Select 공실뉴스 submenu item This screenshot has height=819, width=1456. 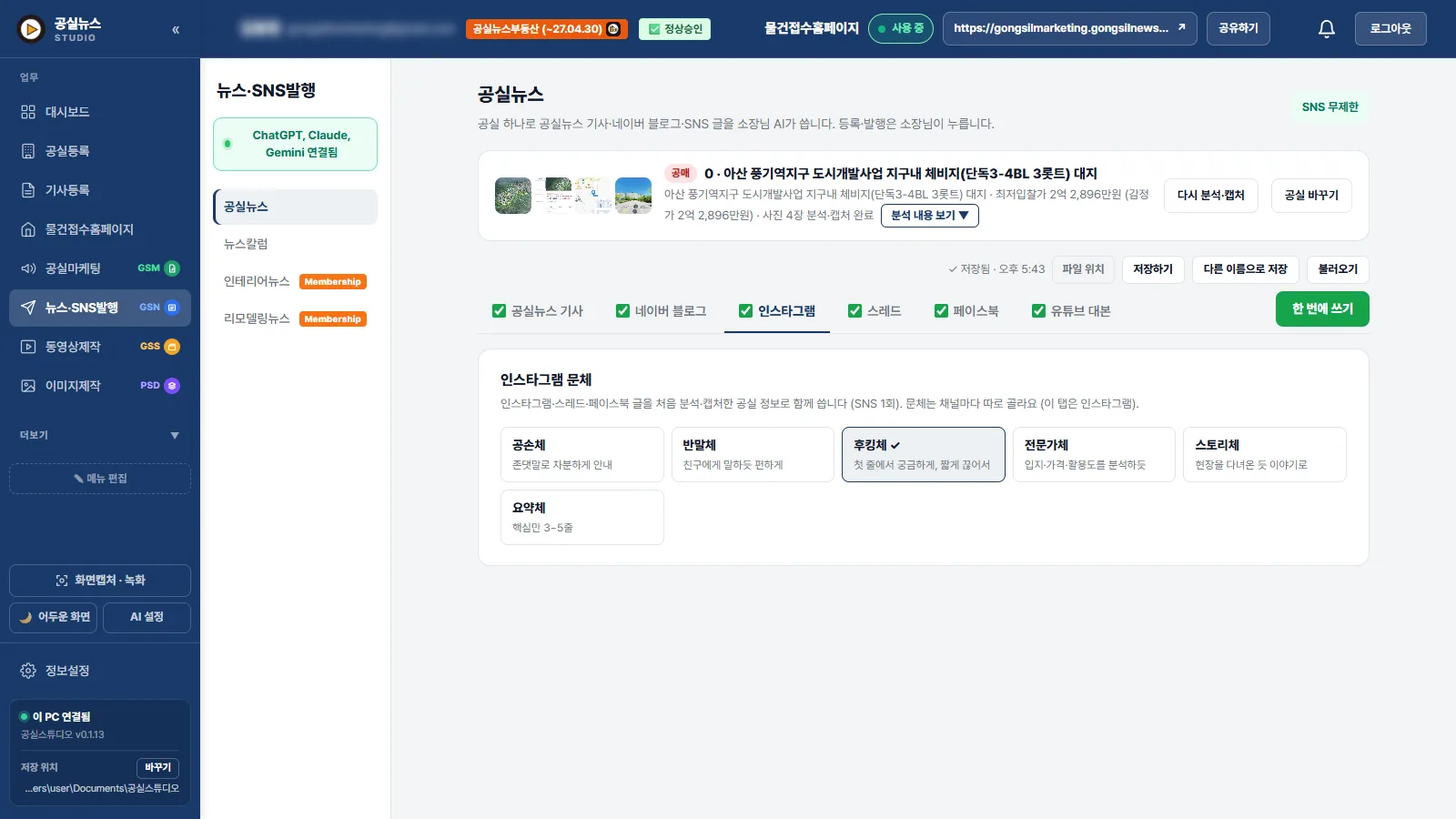(x=295, y=207)
